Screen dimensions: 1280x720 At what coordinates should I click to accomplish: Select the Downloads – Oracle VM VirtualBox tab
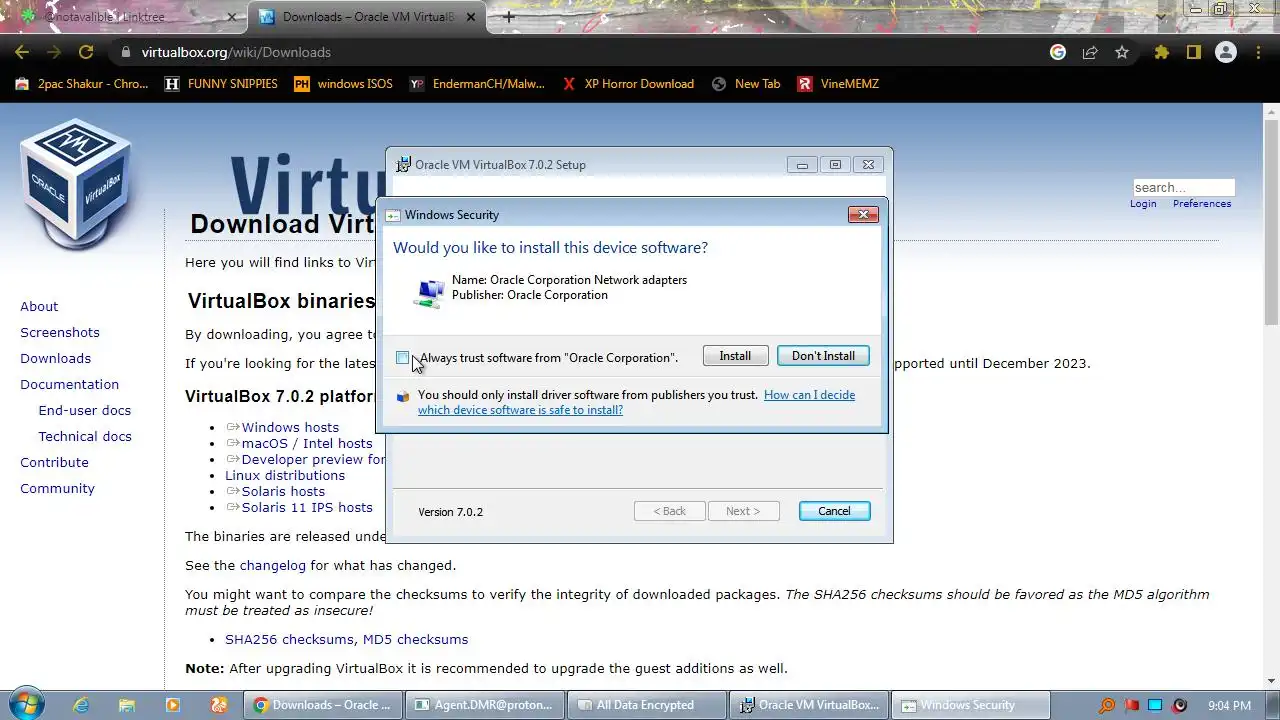pos(366,17)
